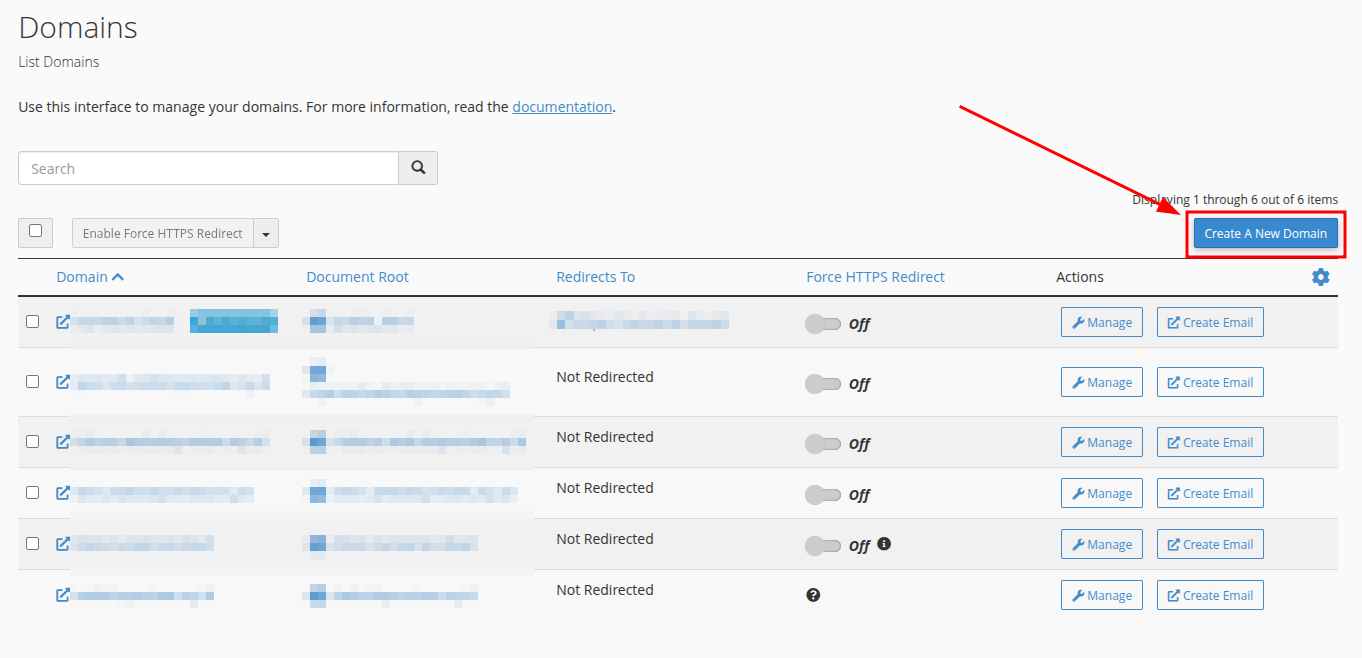
Task: Click external link icon in first domain row
Action: tap(63, 322)
